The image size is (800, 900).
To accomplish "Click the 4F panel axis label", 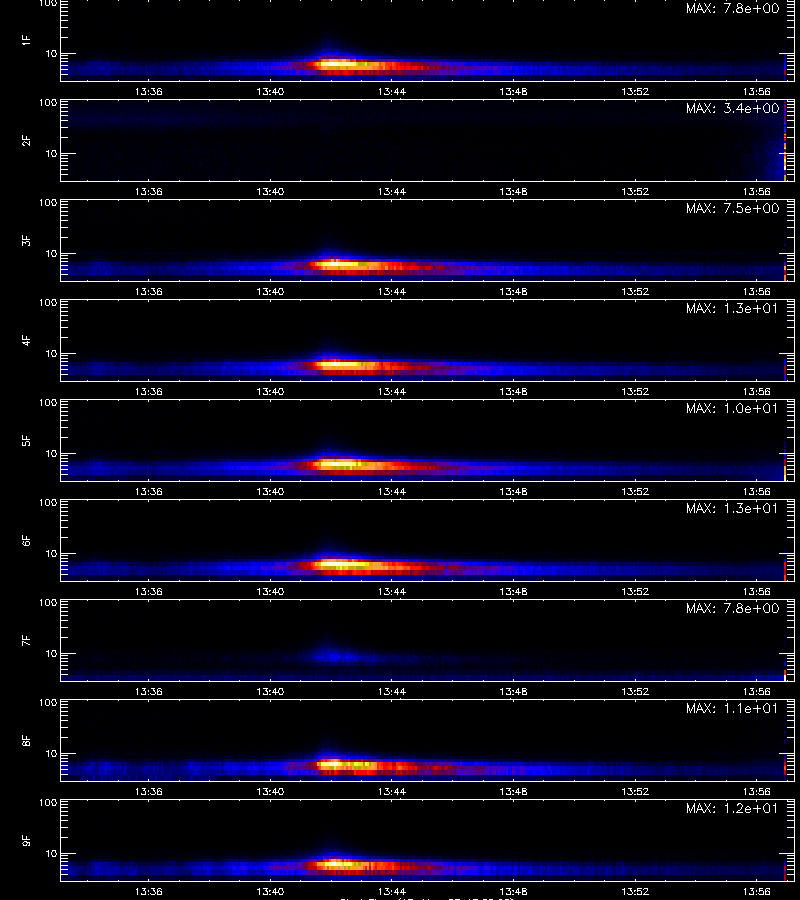I will (x=26, y=340).
